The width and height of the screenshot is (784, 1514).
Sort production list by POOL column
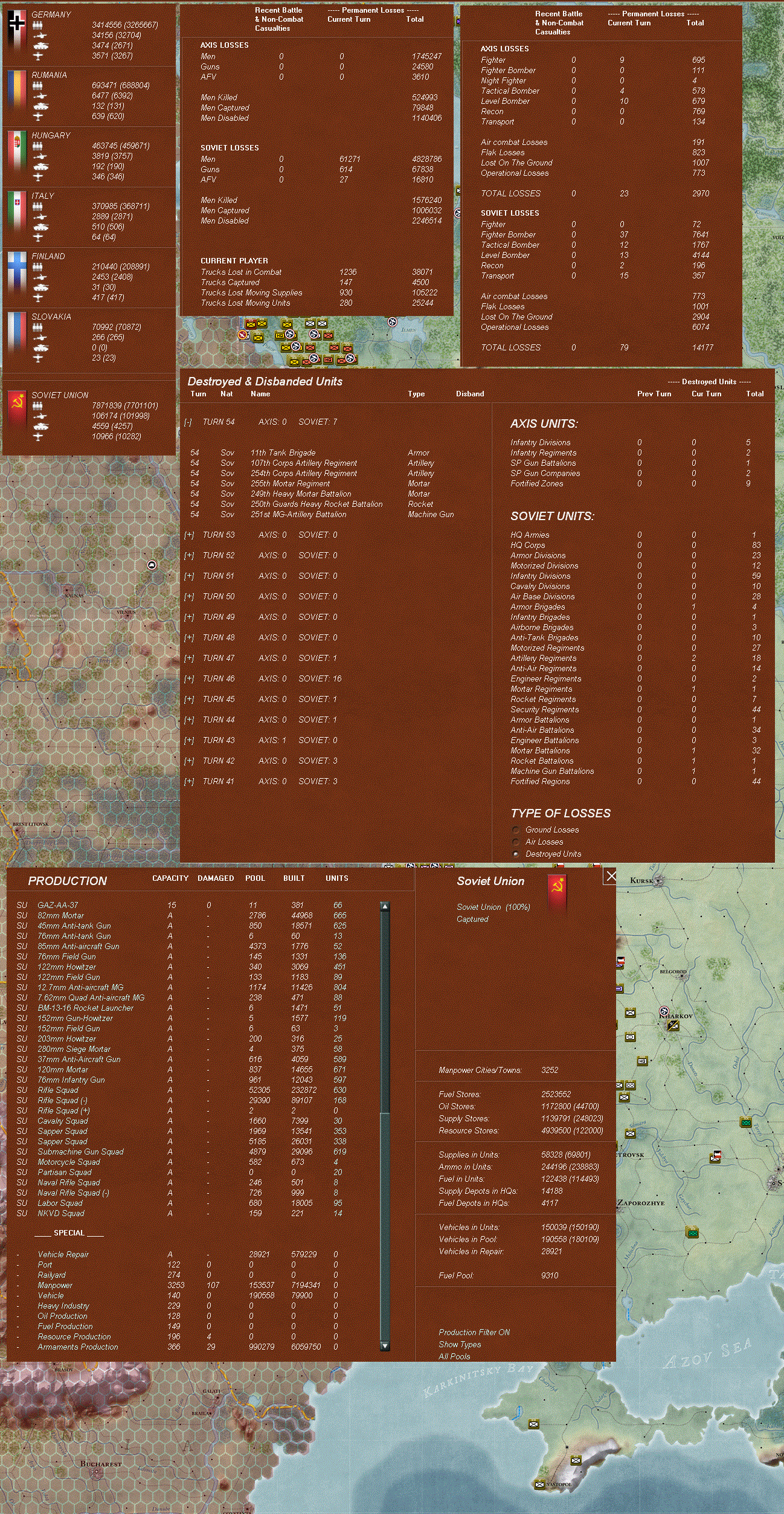tap(255, 878)
